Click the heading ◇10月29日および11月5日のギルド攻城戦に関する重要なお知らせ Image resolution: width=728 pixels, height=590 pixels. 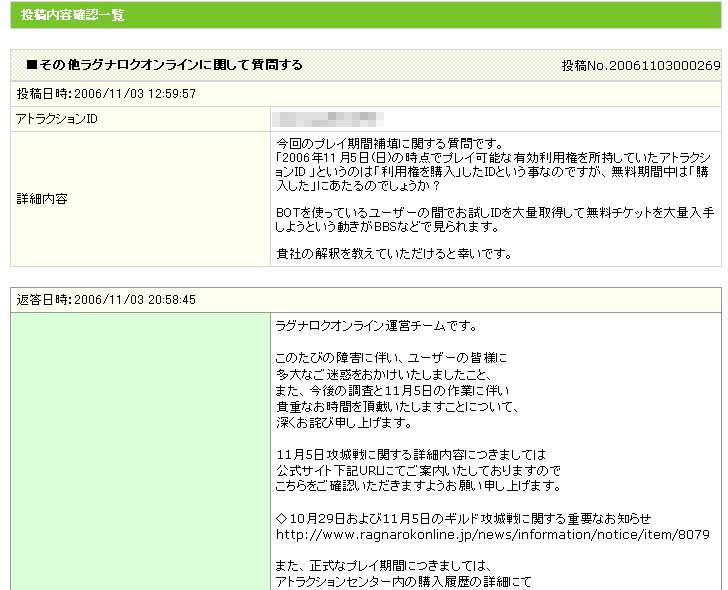(x=463, y=519)
